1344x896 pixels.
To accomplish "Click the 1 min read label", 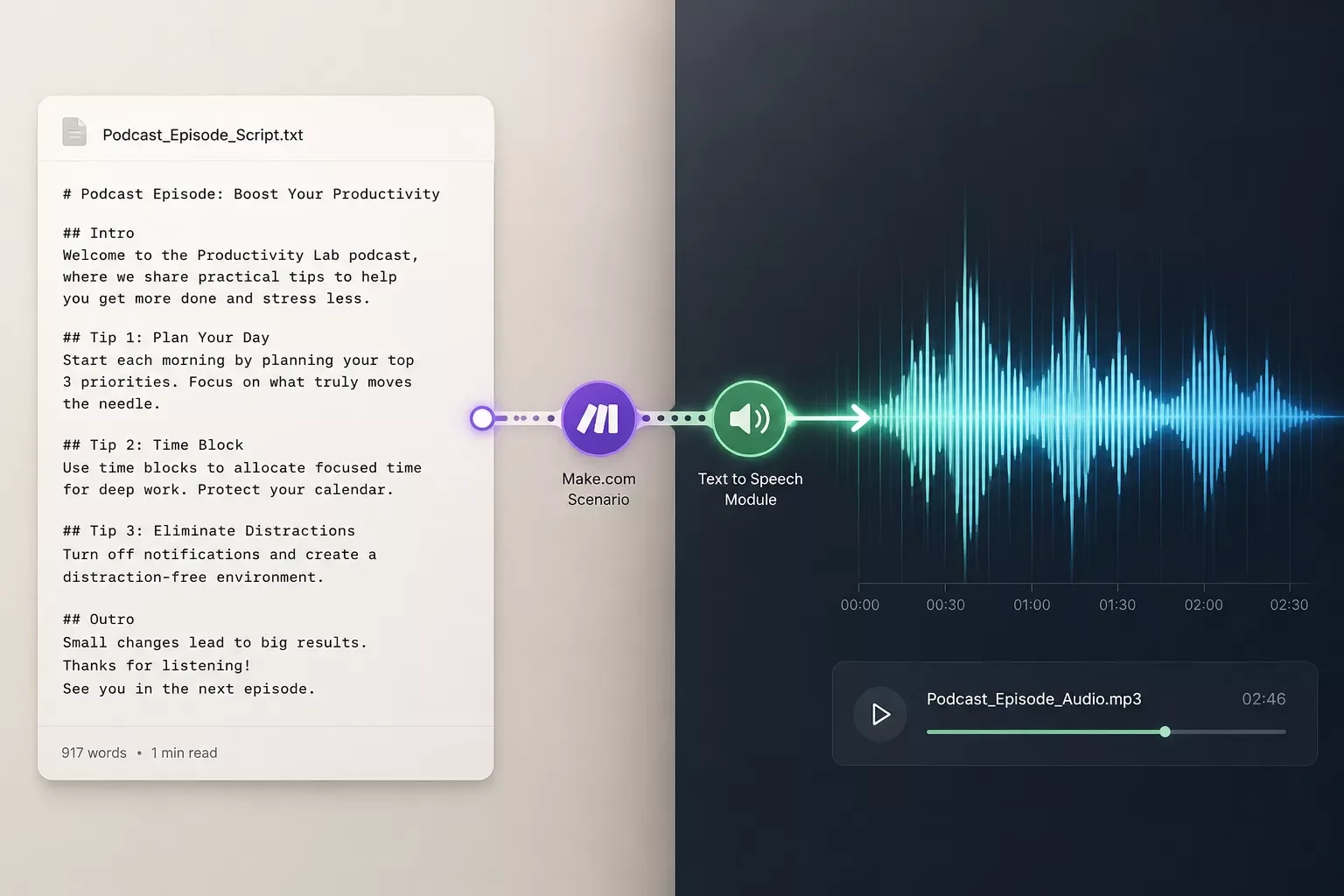I will [184, 752].
